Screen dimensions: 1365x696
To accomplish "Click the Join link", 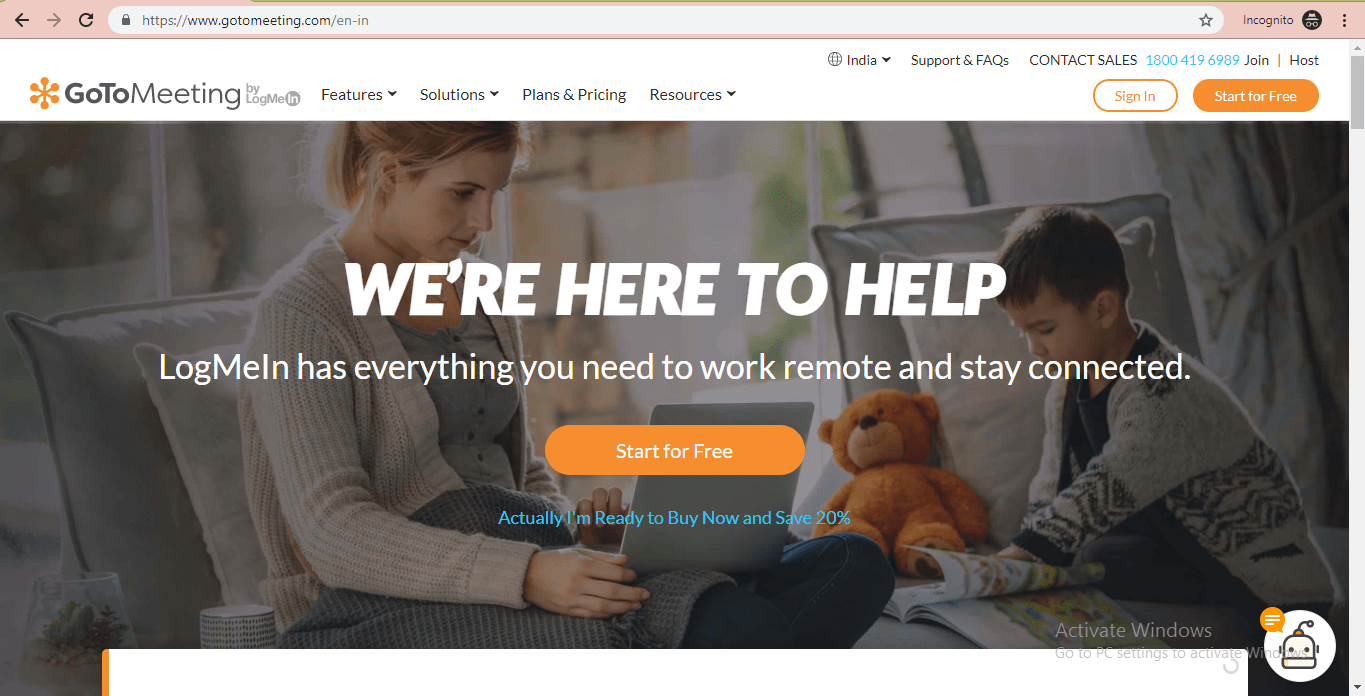I will [1257, 60].
